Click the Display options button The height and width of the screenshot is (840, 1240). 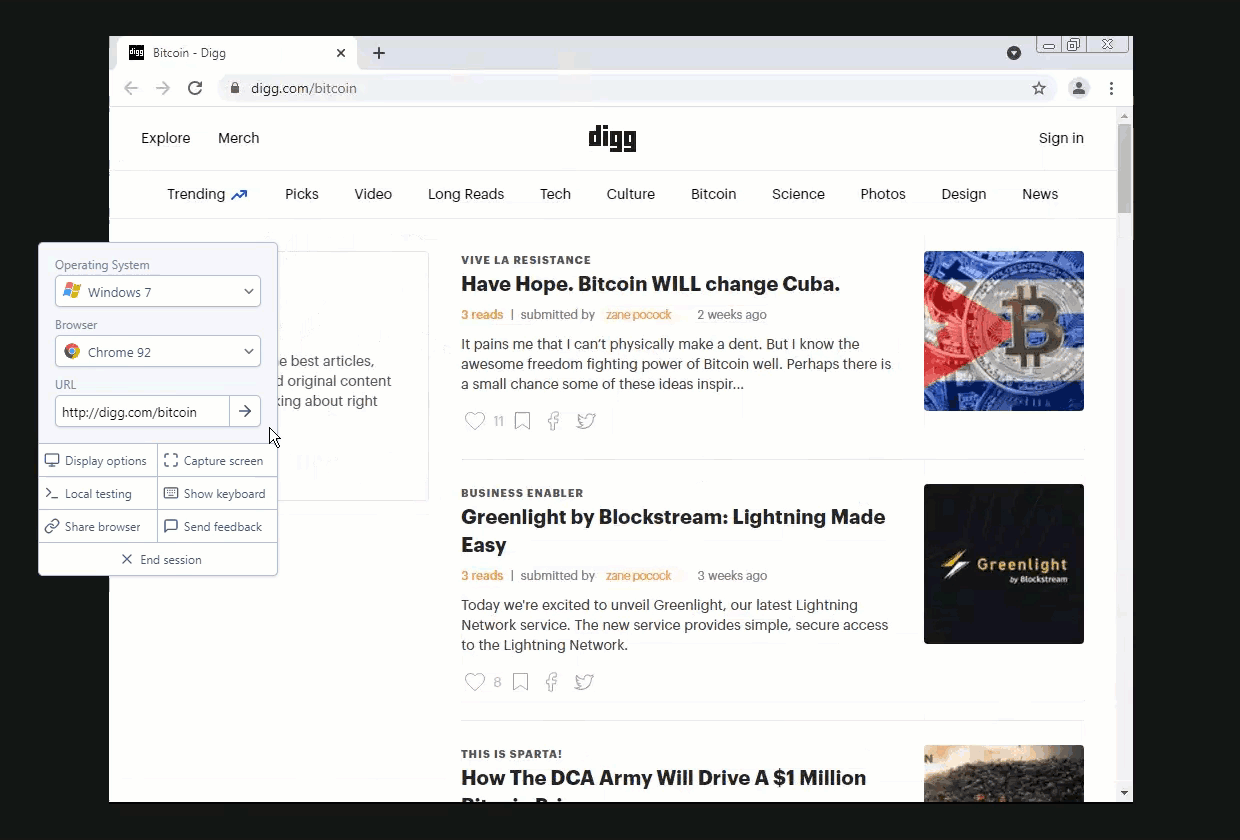[97, 461]
